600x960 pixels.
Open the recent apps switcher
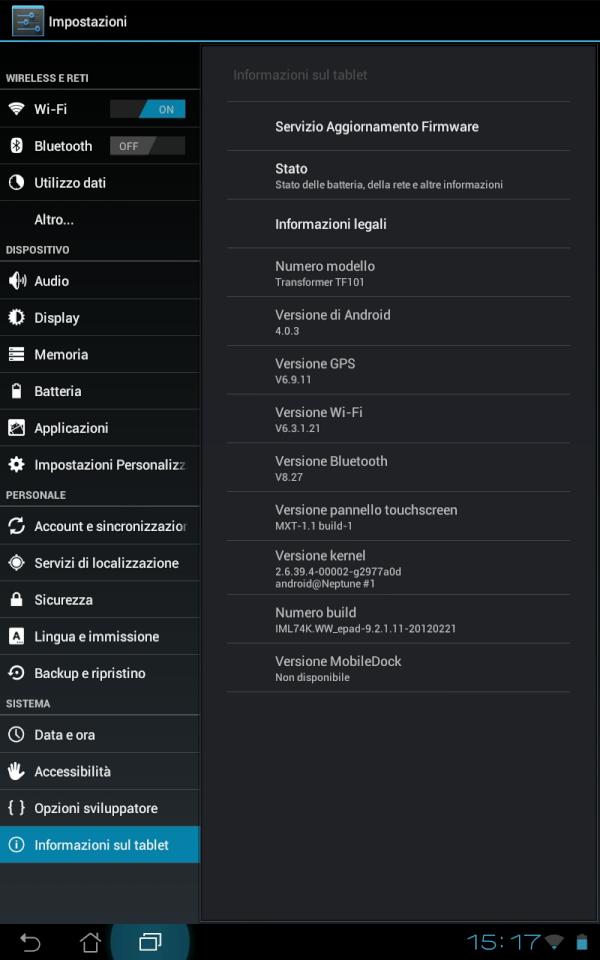[150, 942]
